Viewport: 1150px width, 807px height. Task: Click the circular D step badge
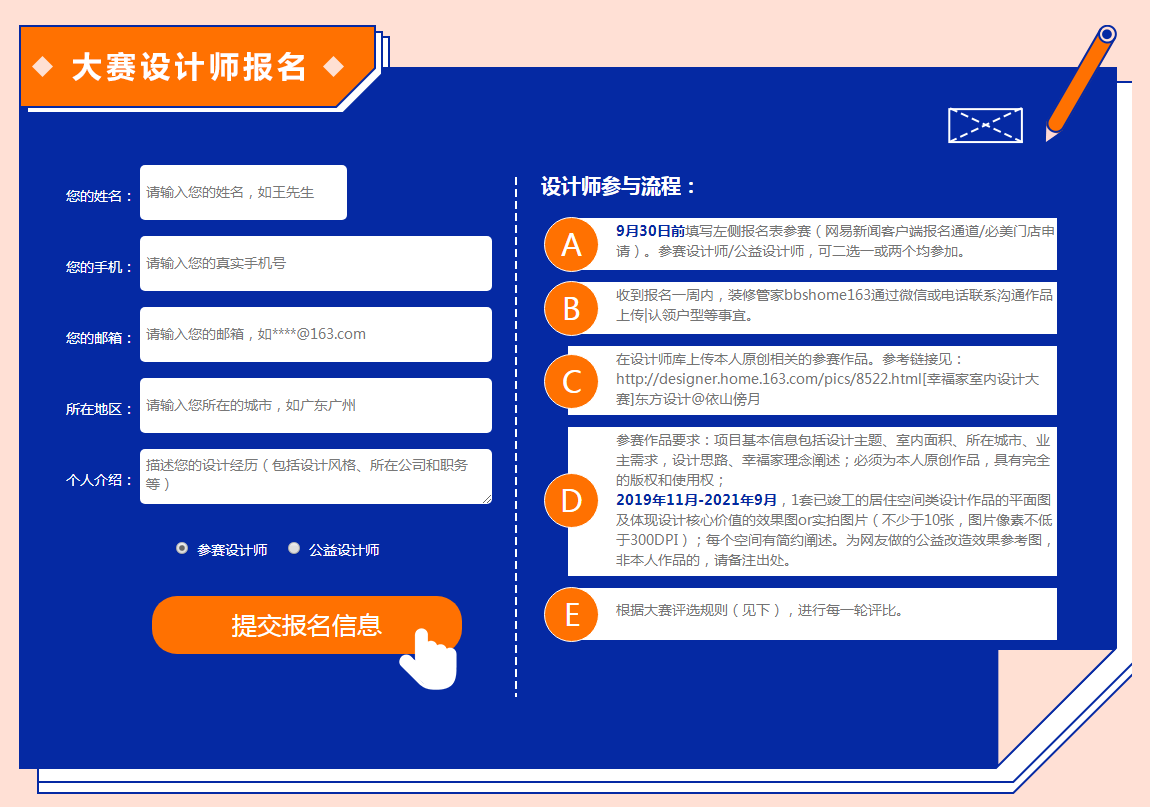[571, 500]
